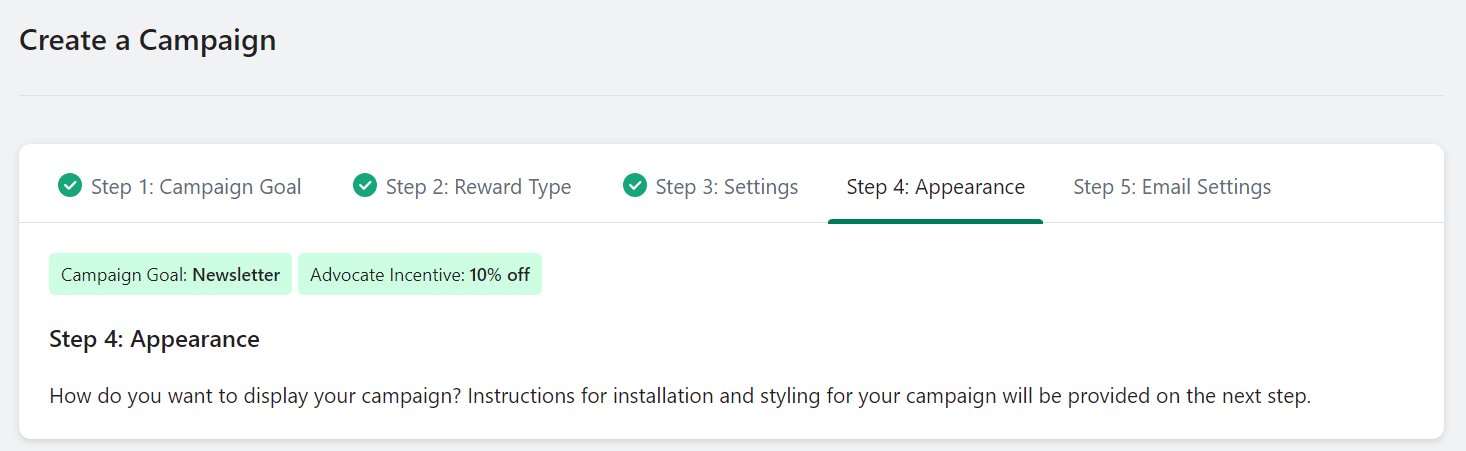1466x451 pixels.
Task: Click the campaign display instructions paragraph
Action: coord(680,396)
